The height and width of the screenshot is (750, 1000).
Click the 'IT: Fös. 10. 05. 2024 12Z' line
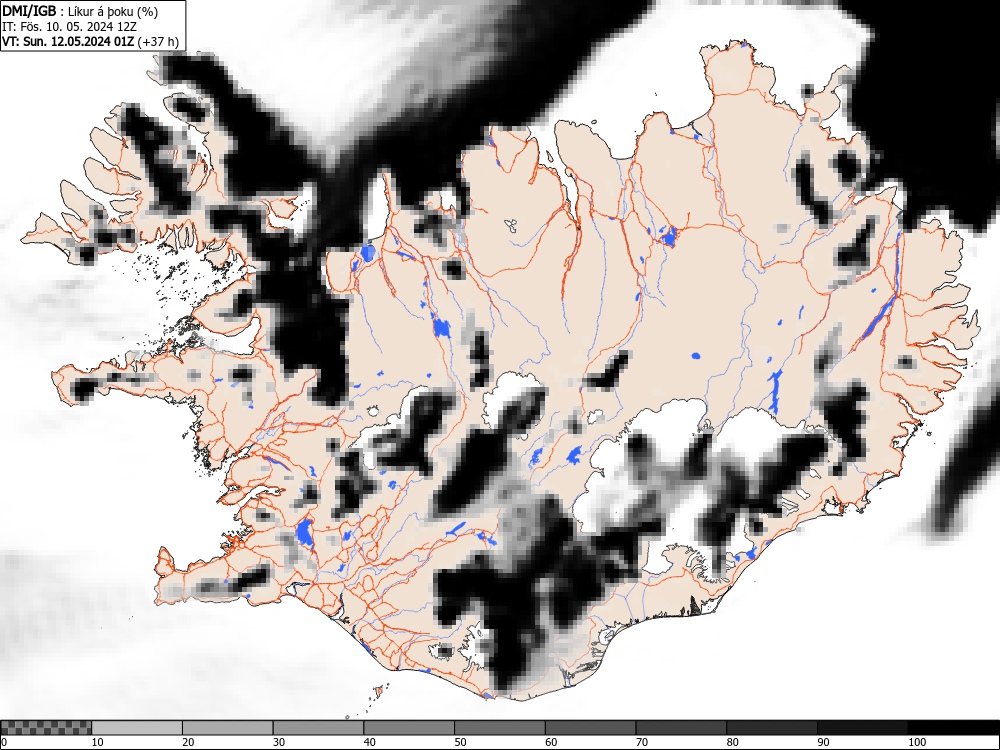point(69,27)
